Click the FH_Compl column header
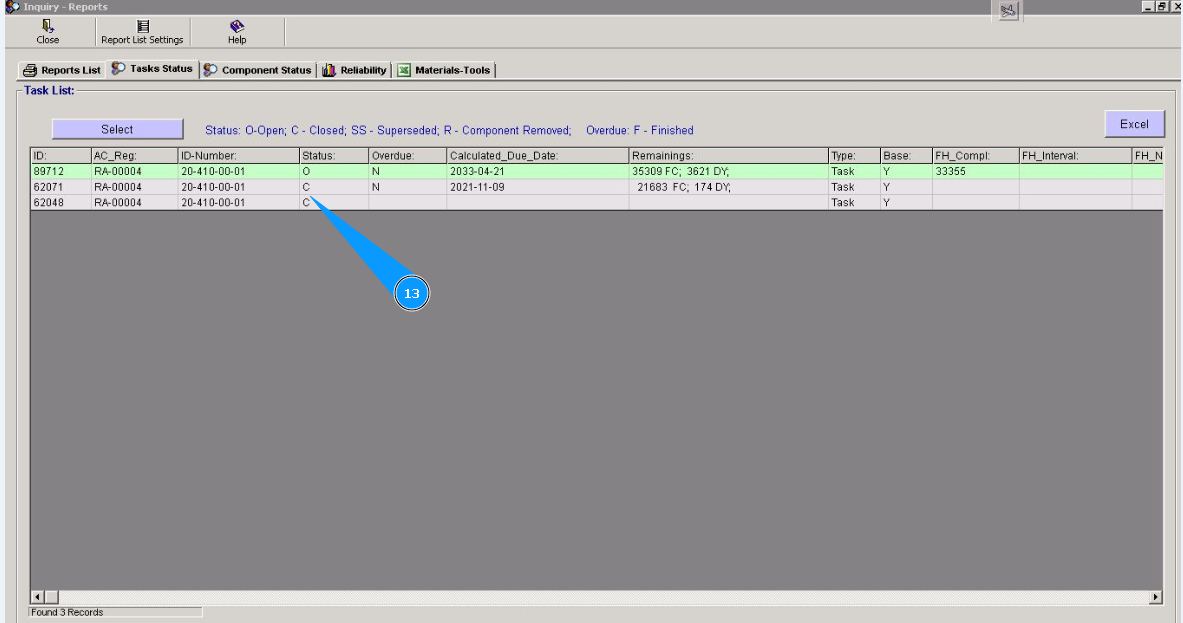 (x=976, y=155)
